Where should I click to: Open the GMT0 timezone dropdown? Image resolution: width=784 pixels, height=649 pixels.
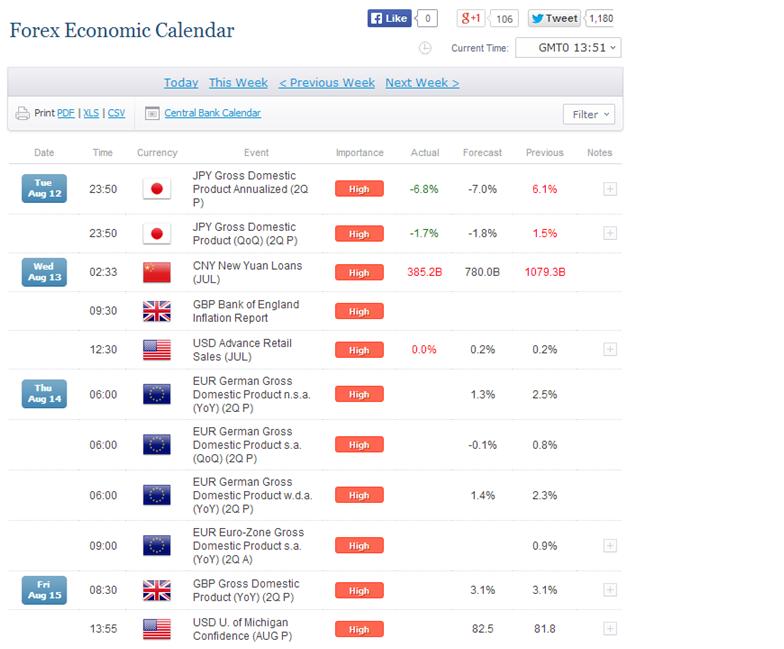tap(567, 48)
